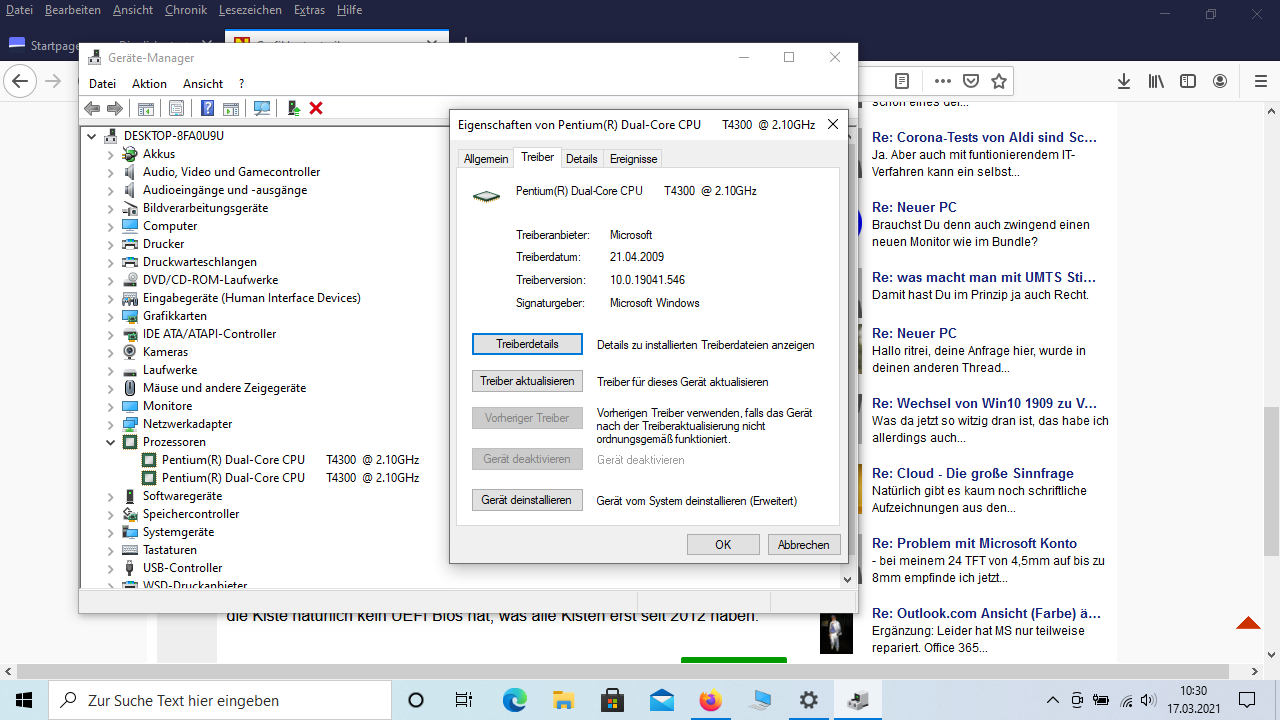This screenshot has width=1280, height=720.
Task: Confirm the dialog with OK
Action: pyautogui.click(x=723, y=545)
